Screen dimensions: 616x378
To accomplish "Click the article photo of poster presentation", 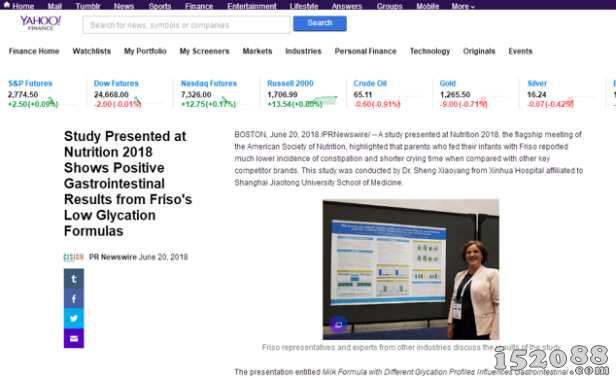I will [411, 269].
